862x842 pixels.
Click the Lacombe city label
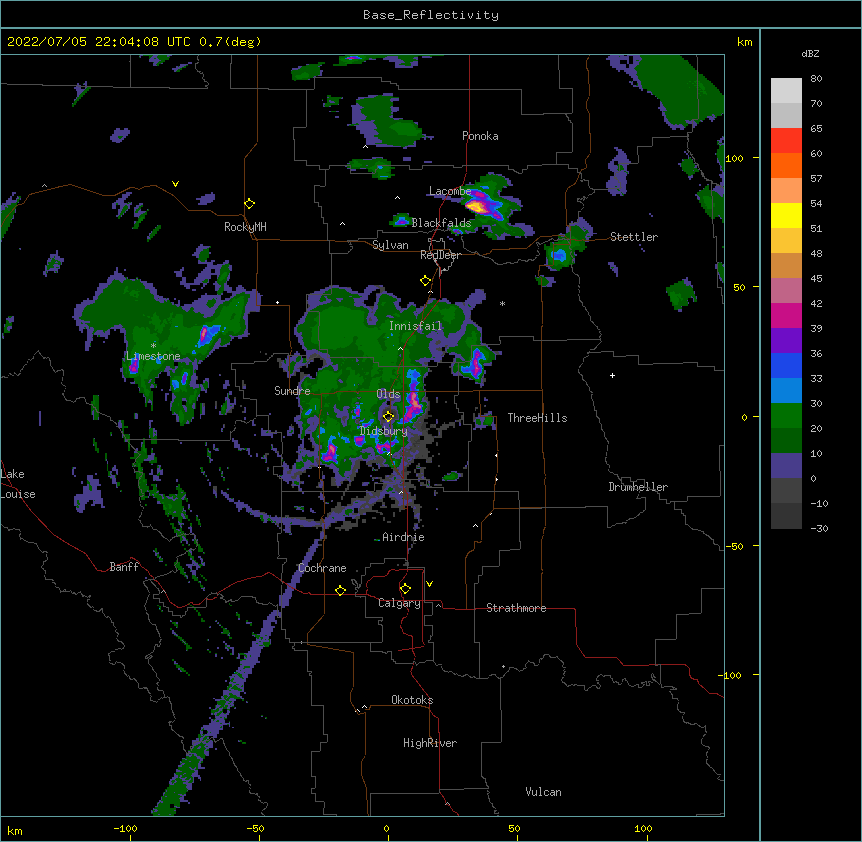tap(450, 191)
